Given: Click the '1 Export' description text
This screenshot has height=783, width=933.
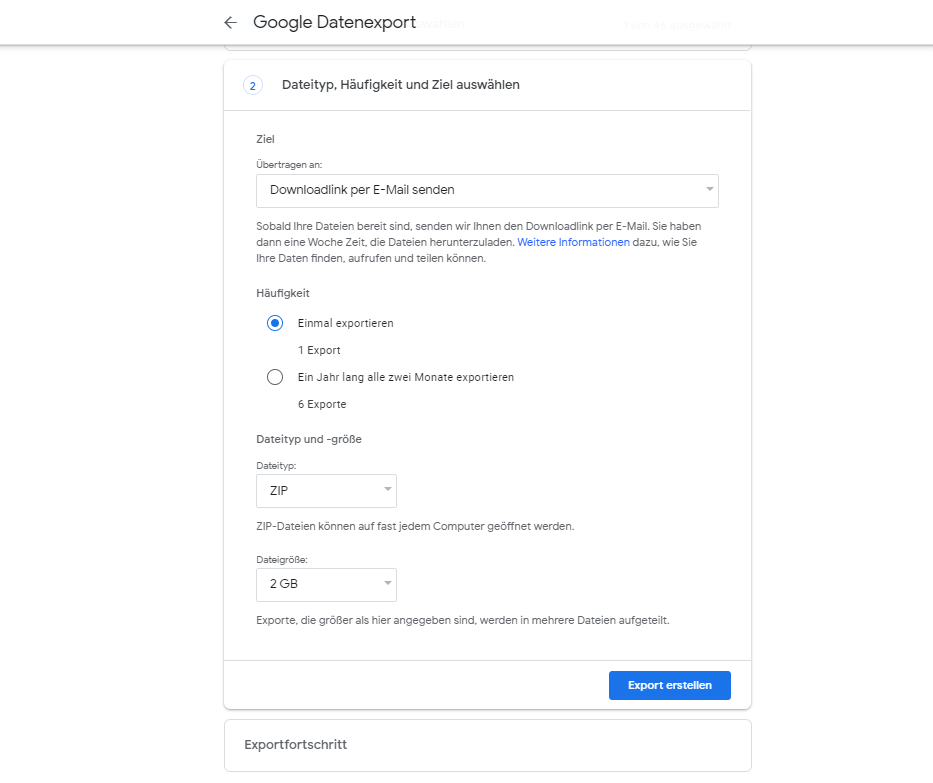Looking at the screenshot, I should pyautogui.click(x=319, y=350).
